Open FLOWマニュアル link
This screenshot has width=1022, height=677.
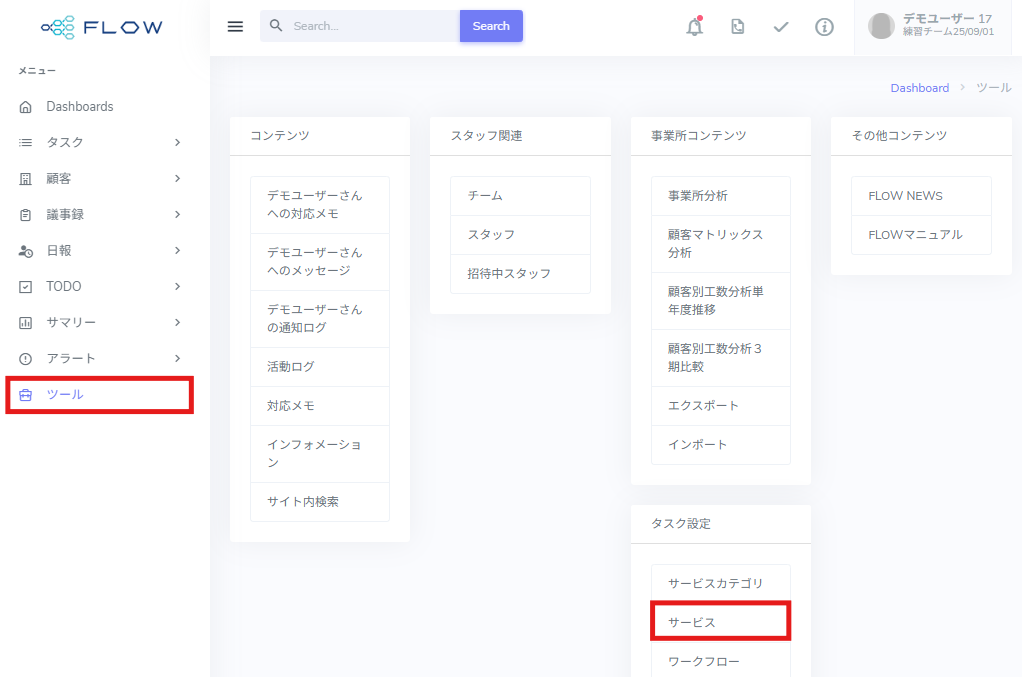[x=915, y=235]
